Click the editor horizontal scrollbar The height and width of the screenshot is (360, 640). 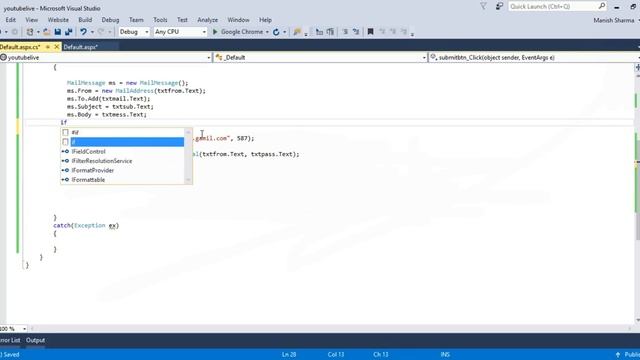331,328
